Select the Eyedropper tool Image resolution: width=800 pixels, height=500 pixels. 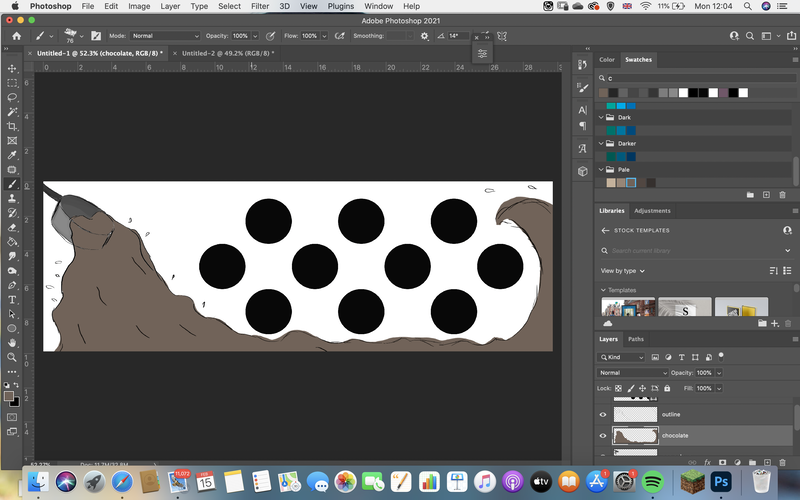point(12,155)
